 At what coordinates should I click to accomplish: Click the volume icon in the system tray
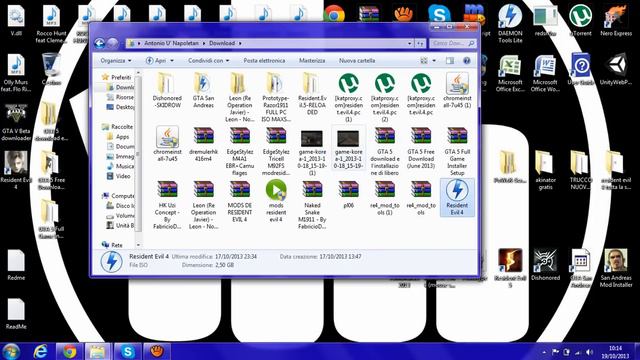pyautogui.click(x=590, y=352)
